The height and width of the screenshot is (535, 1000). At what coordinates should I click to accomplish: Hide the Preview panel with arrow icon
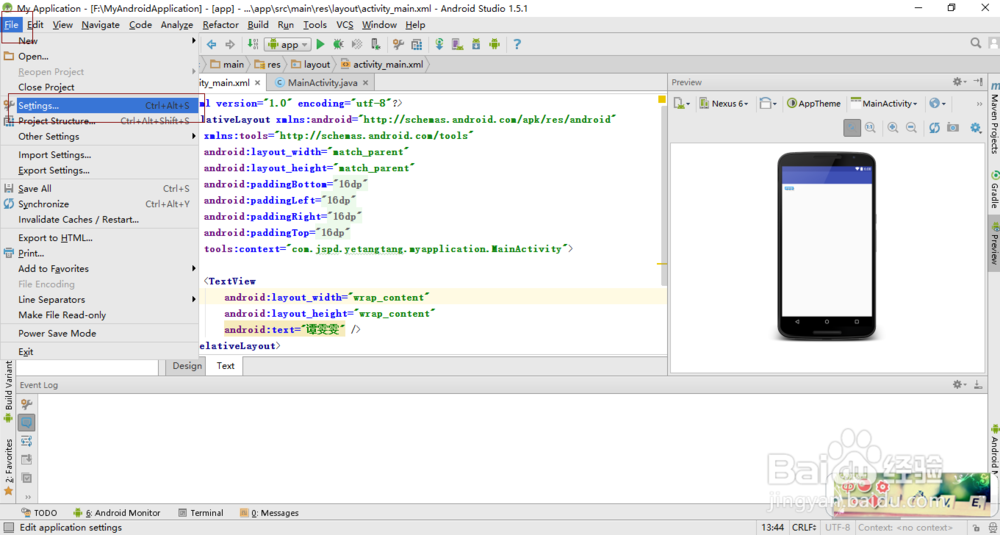tap(979, 82)
